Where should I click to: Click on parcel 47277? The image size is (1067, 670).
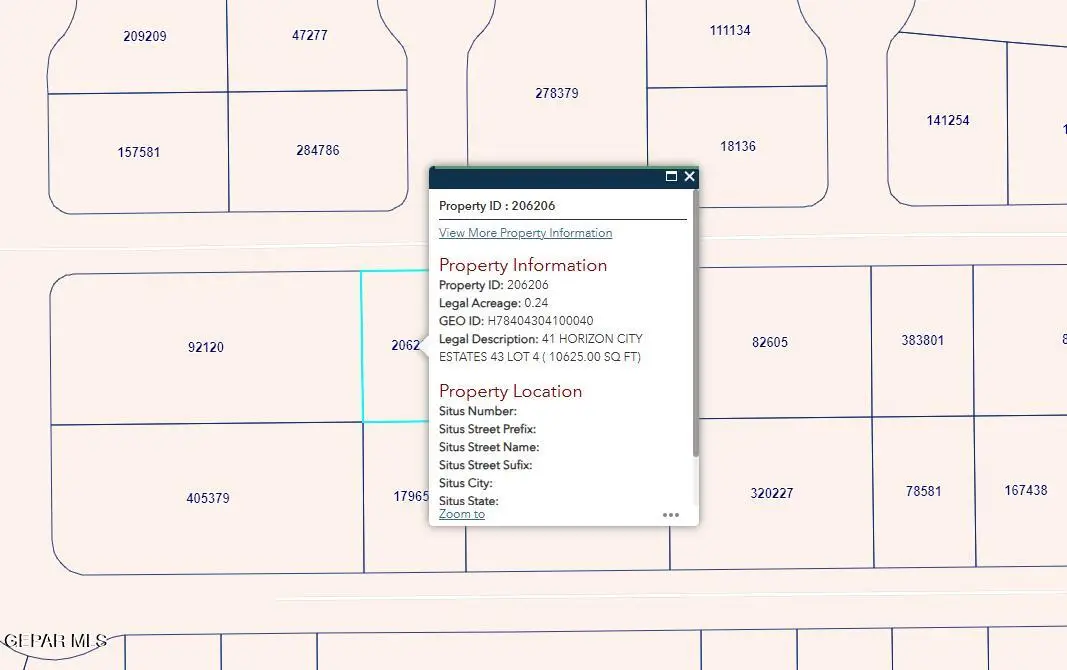coord(309,35)
